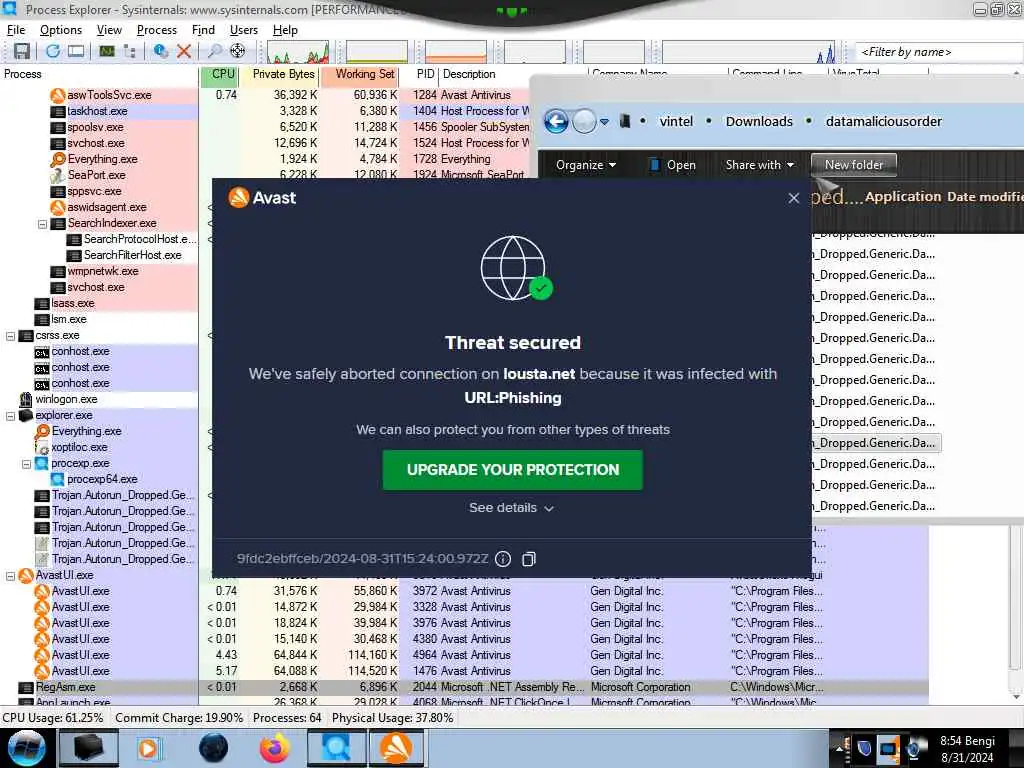This screenshot has height=768, width=1024.
Task: Click the Filter by name field
Action: [939, 52]
